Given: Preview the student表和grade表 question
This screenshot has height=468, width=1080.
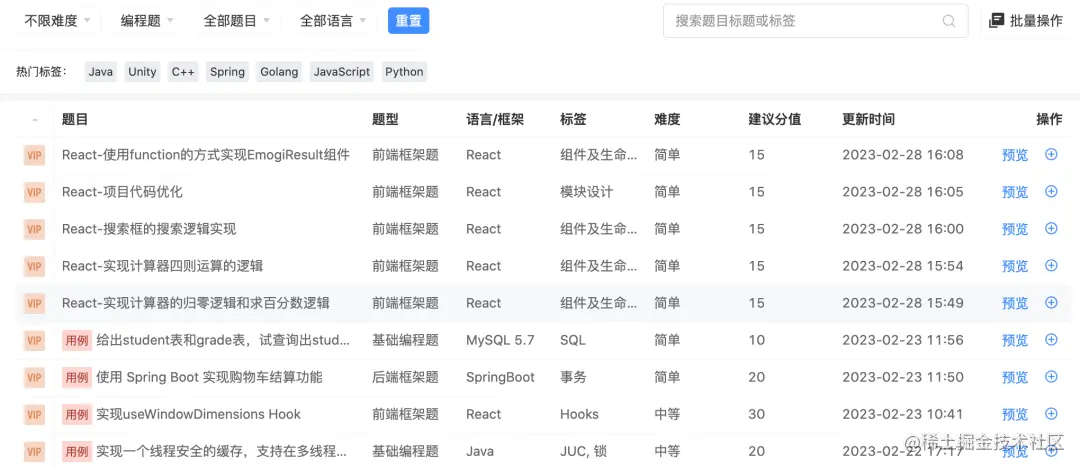Looking at the screenshot, I should pos(1015,340).
